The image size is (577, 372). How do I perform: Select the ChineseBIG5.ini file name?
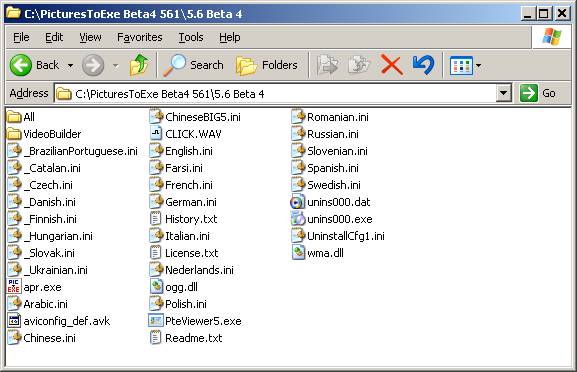click(203, 117)
